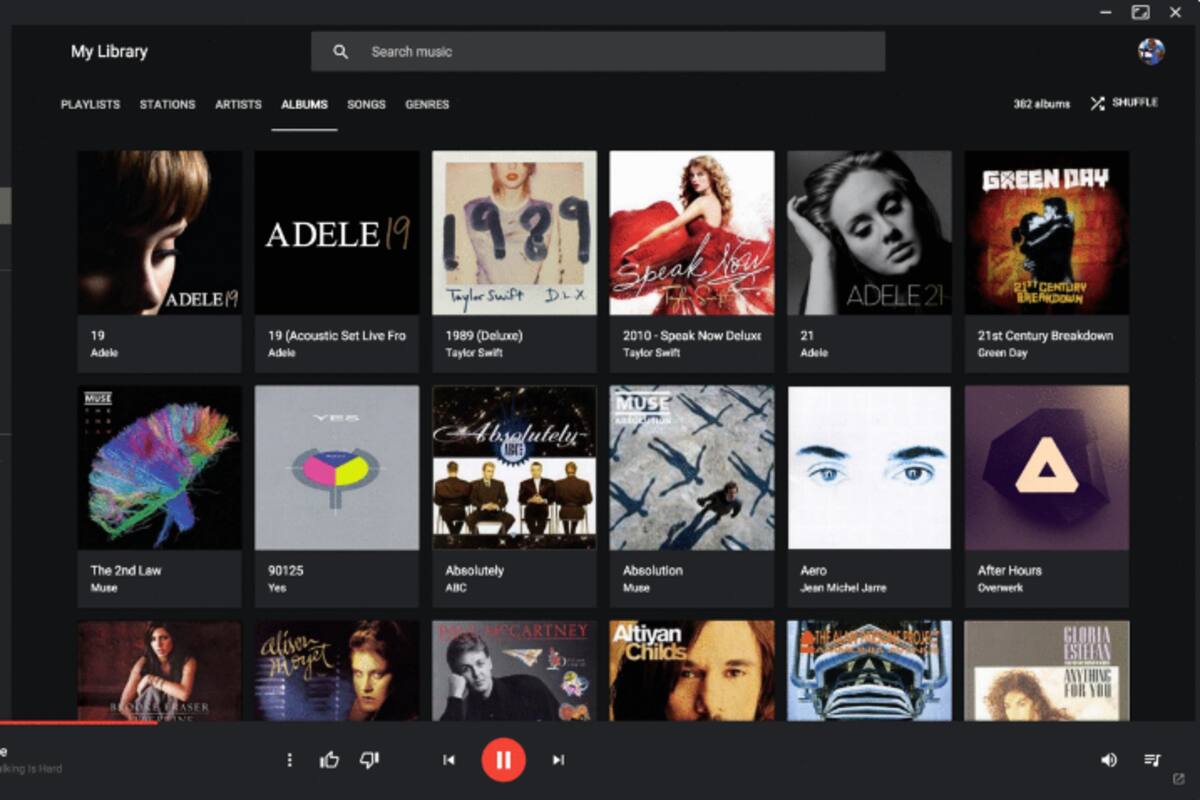Click 'Green Day' artist name
The height and width of the screenshot is (800, 1200).
click(x=1002, y=353)
